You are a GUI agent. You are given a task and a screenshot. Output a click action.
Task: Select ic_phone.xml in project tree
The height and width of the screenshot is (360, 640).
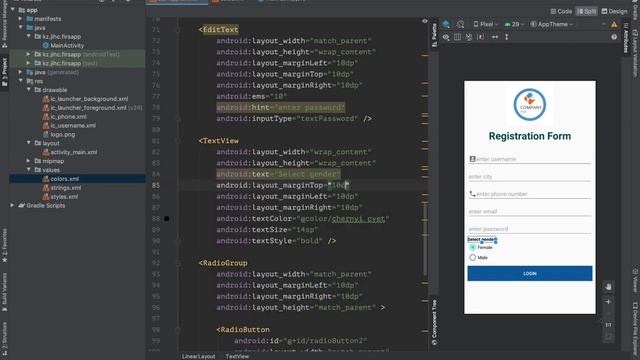pyautogui.click(x=64, y=117)
